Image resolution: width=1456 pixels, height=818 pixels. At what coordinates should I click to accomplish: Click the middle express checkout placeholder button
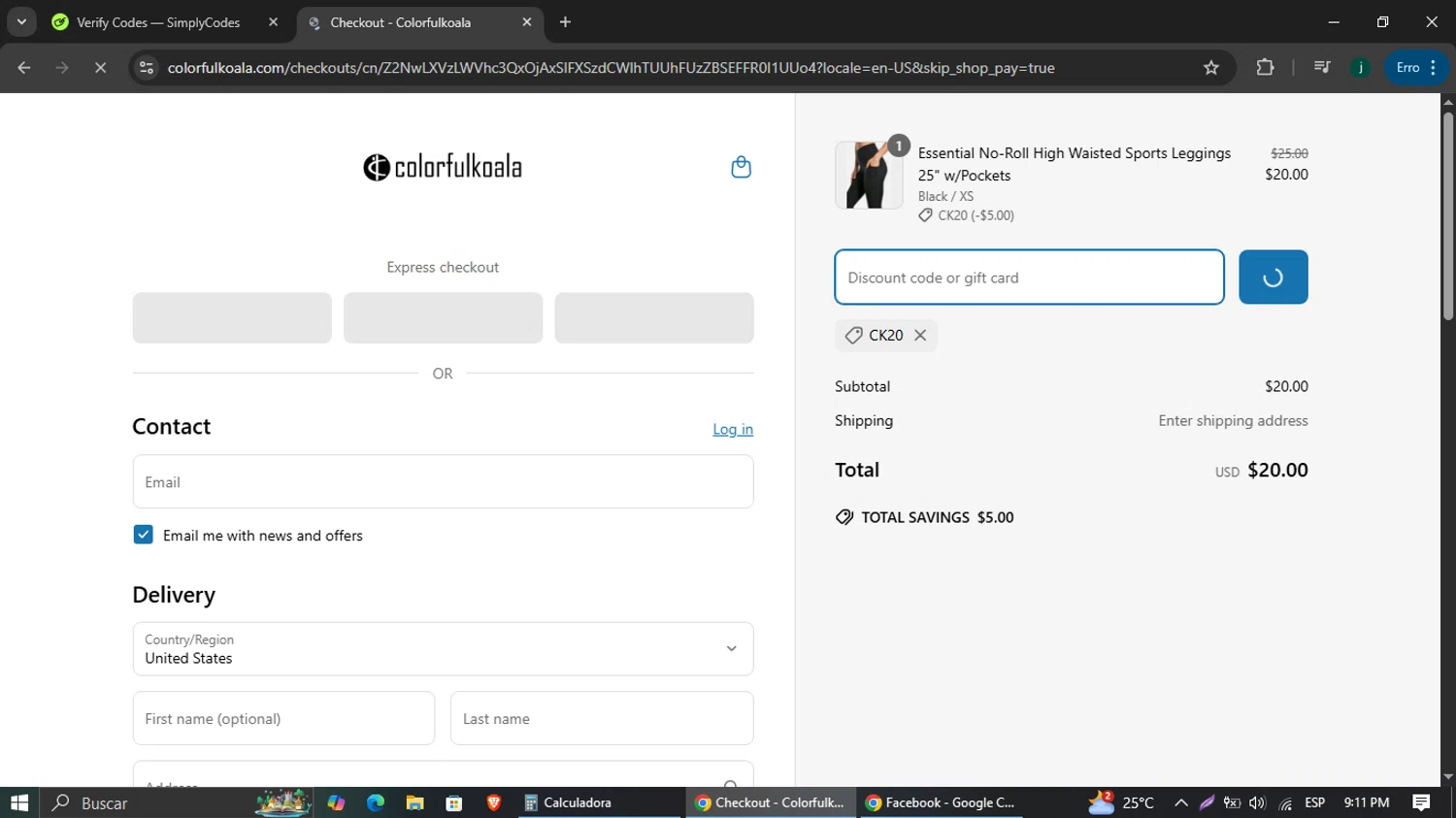(443, 318)
